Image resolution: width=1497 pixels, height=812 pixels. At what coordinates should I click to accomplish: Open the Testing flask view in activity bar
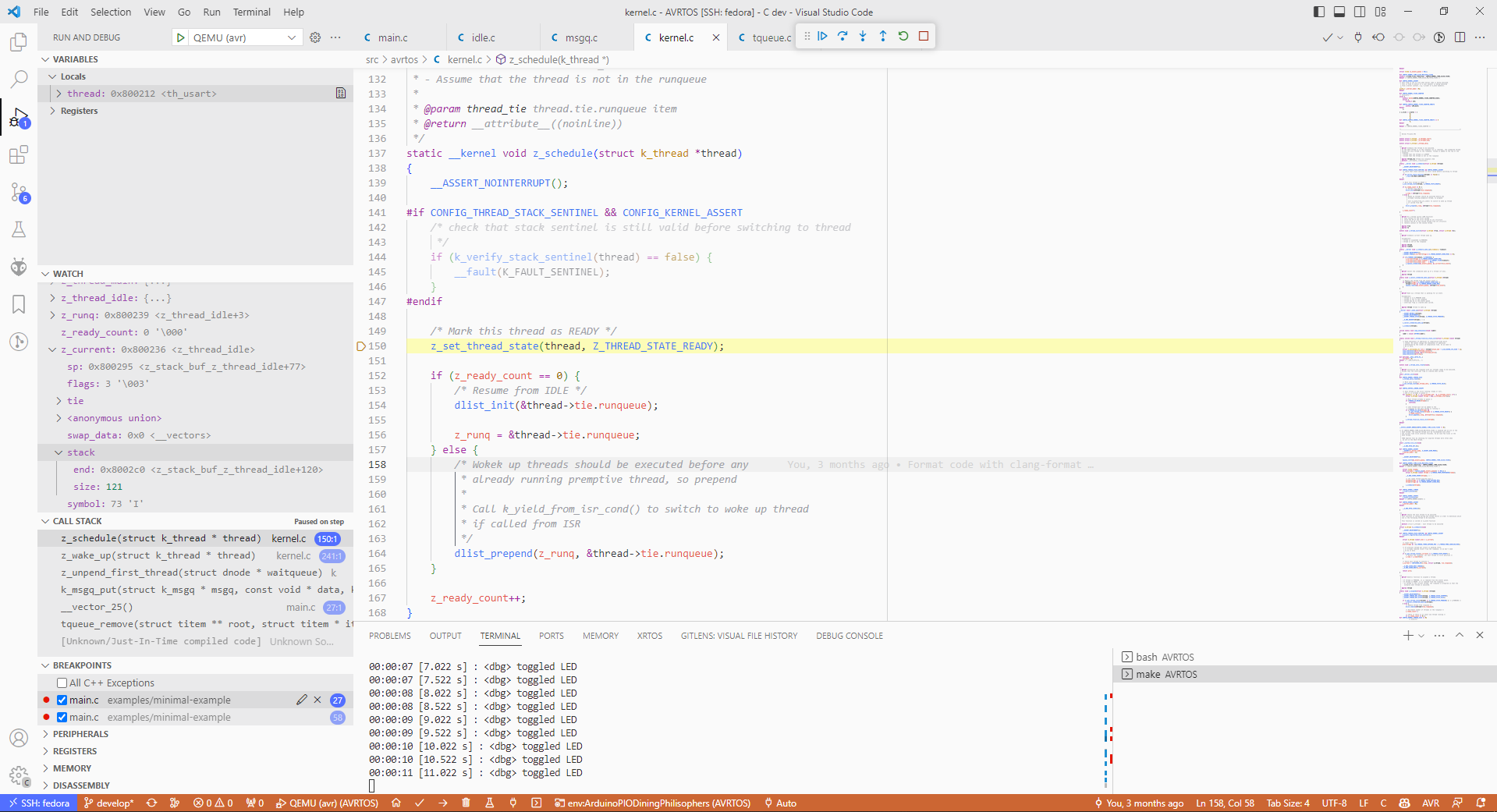click(19, 229)
